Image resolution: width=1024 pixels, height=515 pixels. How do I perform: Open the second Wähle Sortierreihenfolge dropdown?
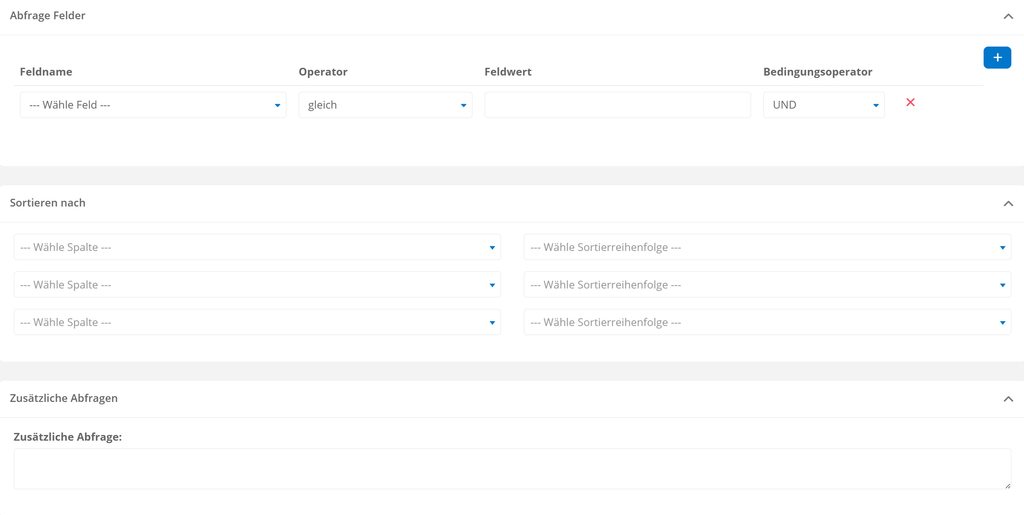(x=767, y=285)
